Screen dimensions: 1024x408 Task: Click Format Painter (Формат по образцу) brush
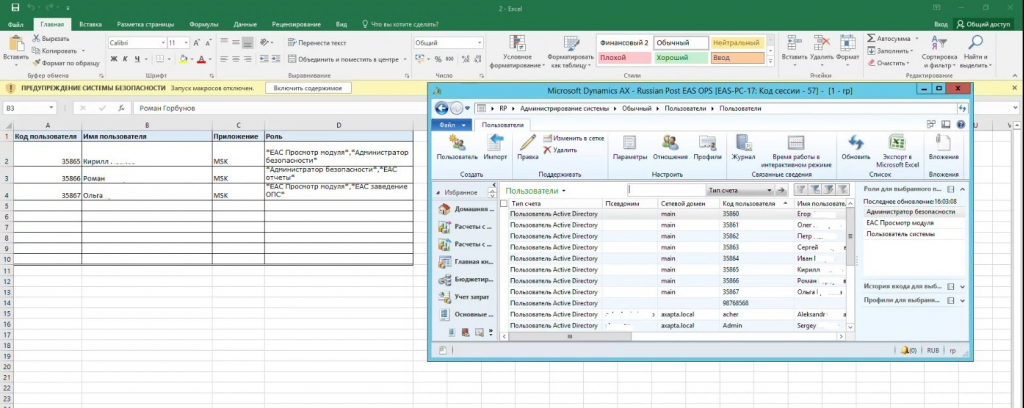[x=37, y=63]
